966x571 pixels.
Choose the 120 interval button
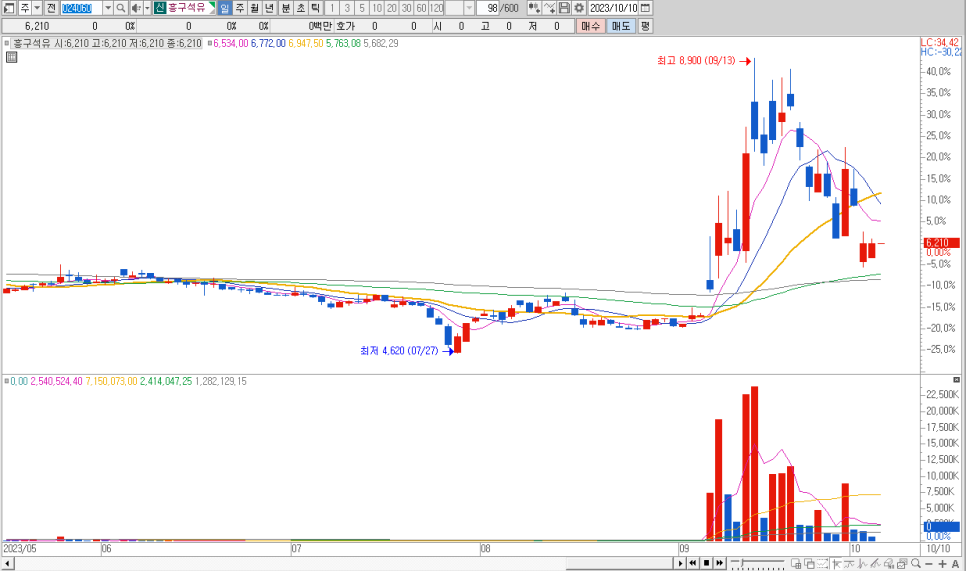[x=436, y=8]
